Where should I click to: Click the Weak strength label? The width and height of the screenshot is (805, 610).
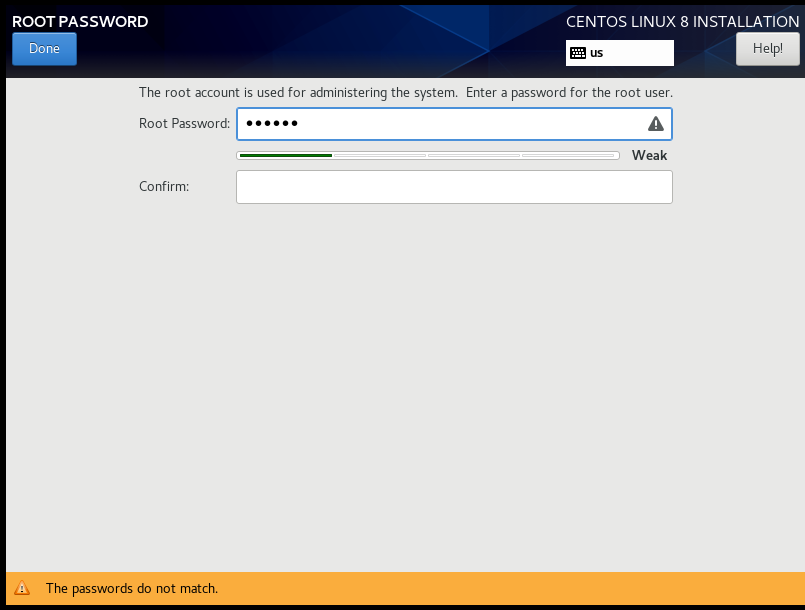(649, 155)
